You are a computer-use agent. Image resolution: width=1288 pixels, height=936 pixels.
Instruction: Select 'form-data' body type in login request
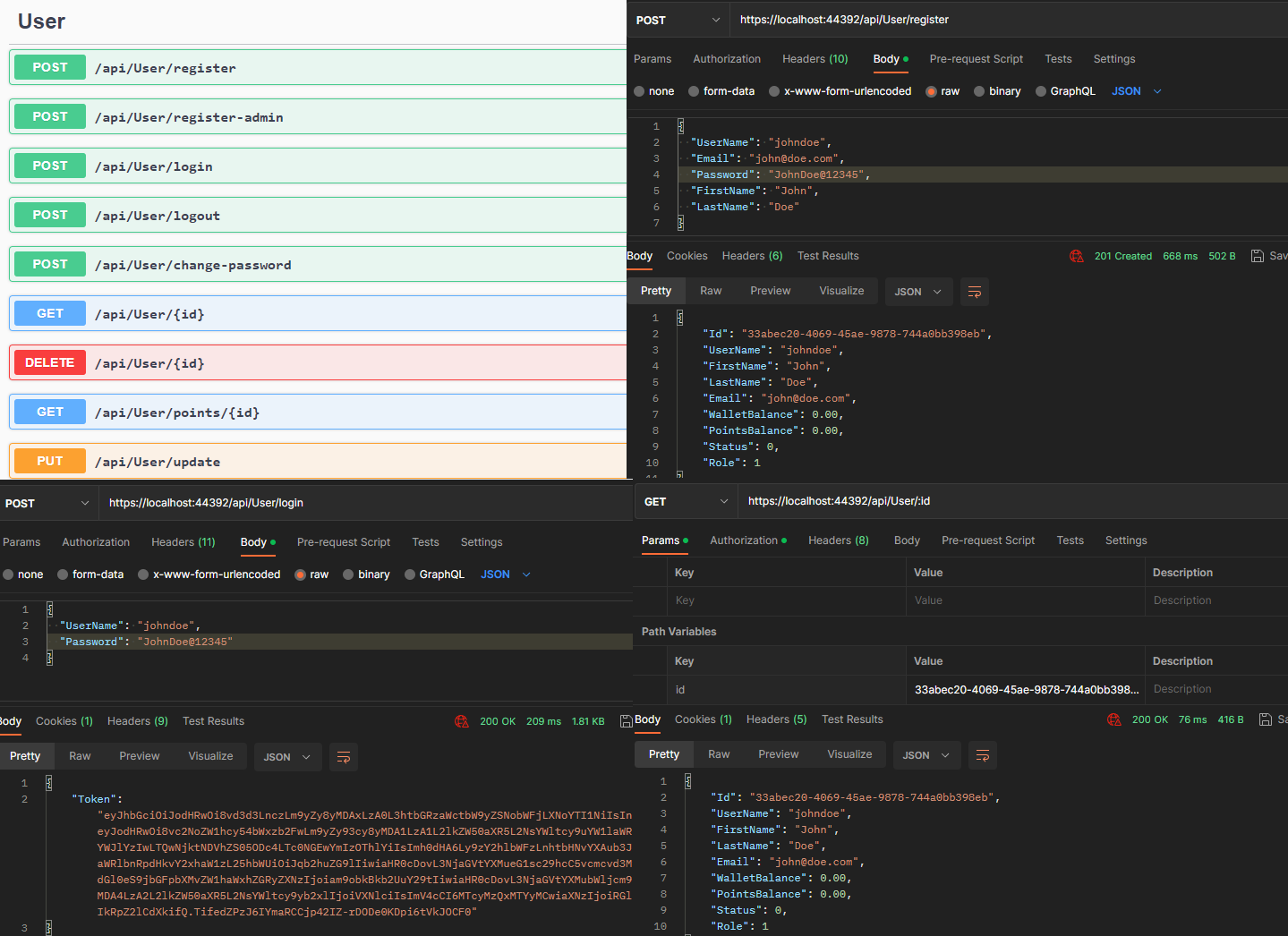coord(90,574)
